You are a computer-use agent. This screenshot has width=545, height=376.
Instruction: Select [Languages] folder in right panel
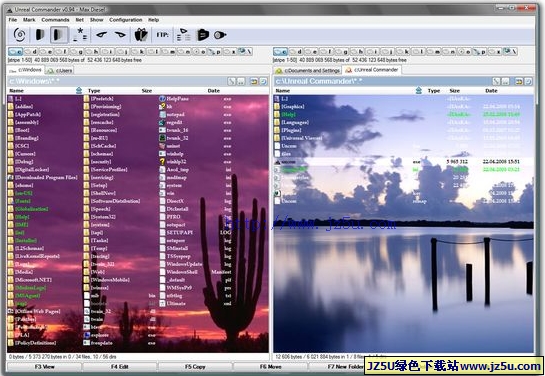(292, 122)
